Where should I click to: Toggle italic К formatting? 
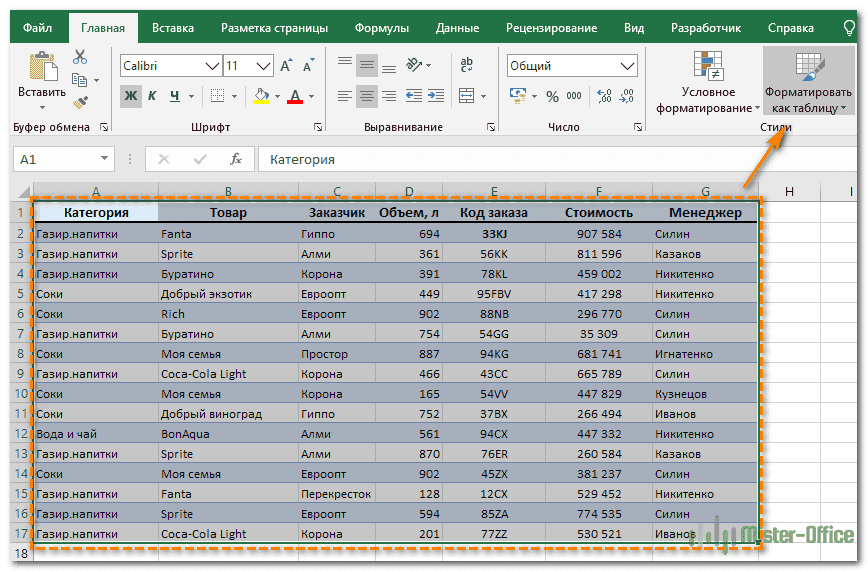point(153,96)
